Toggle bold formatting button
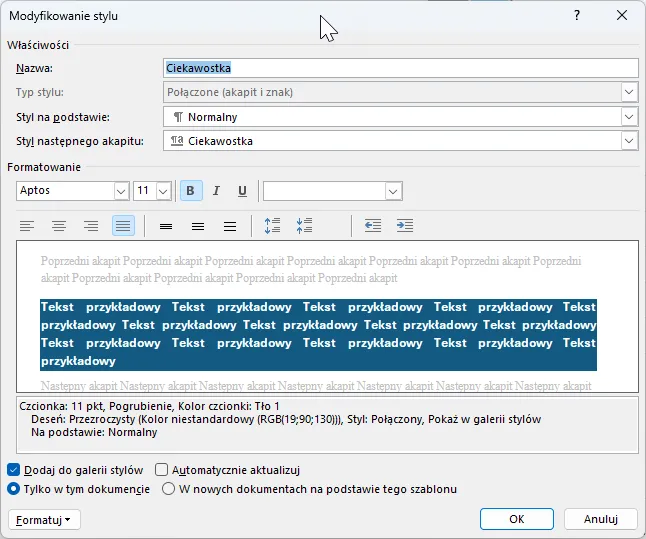This screenshot has height=539, width=646. coord(190,191)
